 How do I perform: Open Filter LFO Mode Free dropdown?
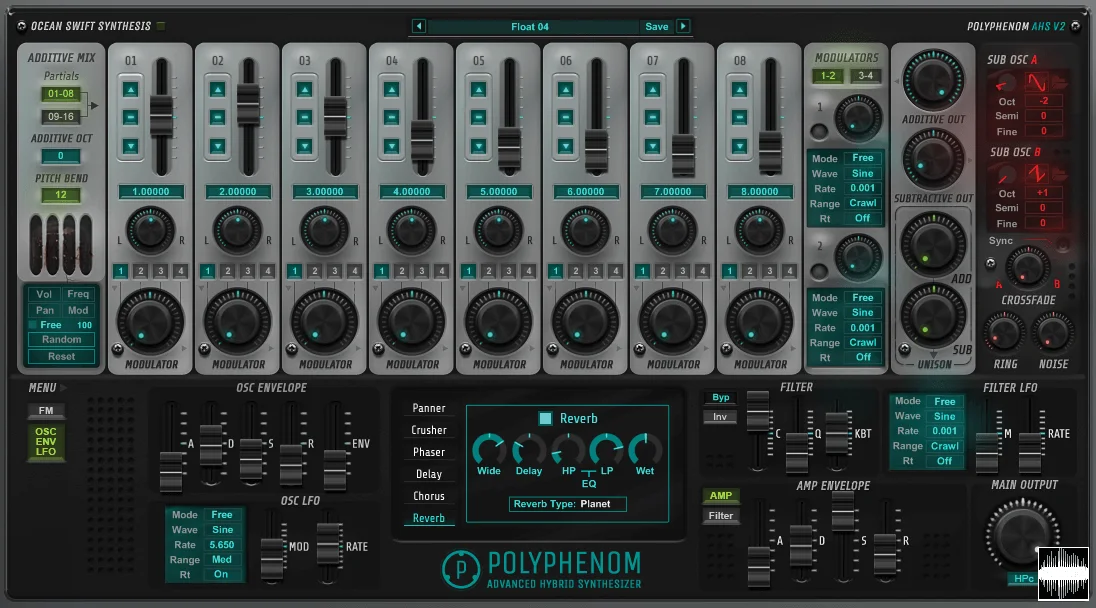[x=944, y=402]
